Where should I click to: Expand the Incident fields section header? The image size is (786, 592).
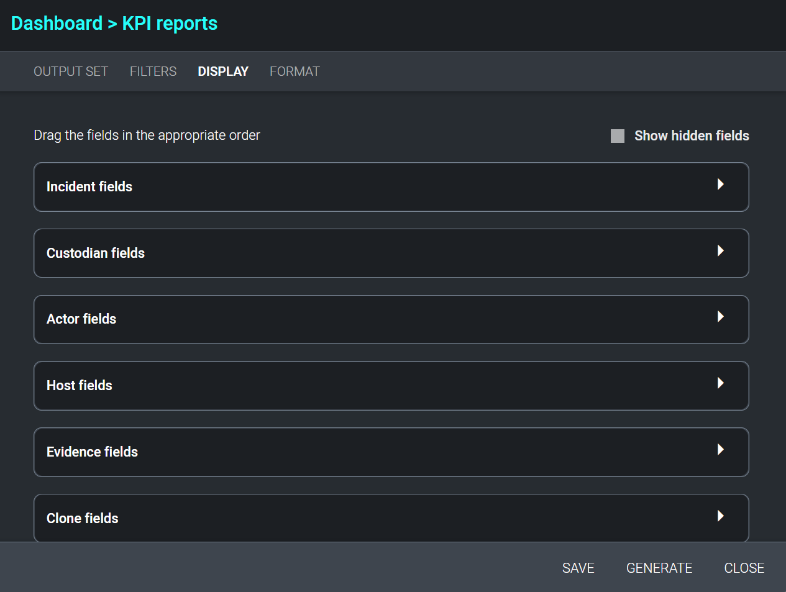click(x=90, y=187)
